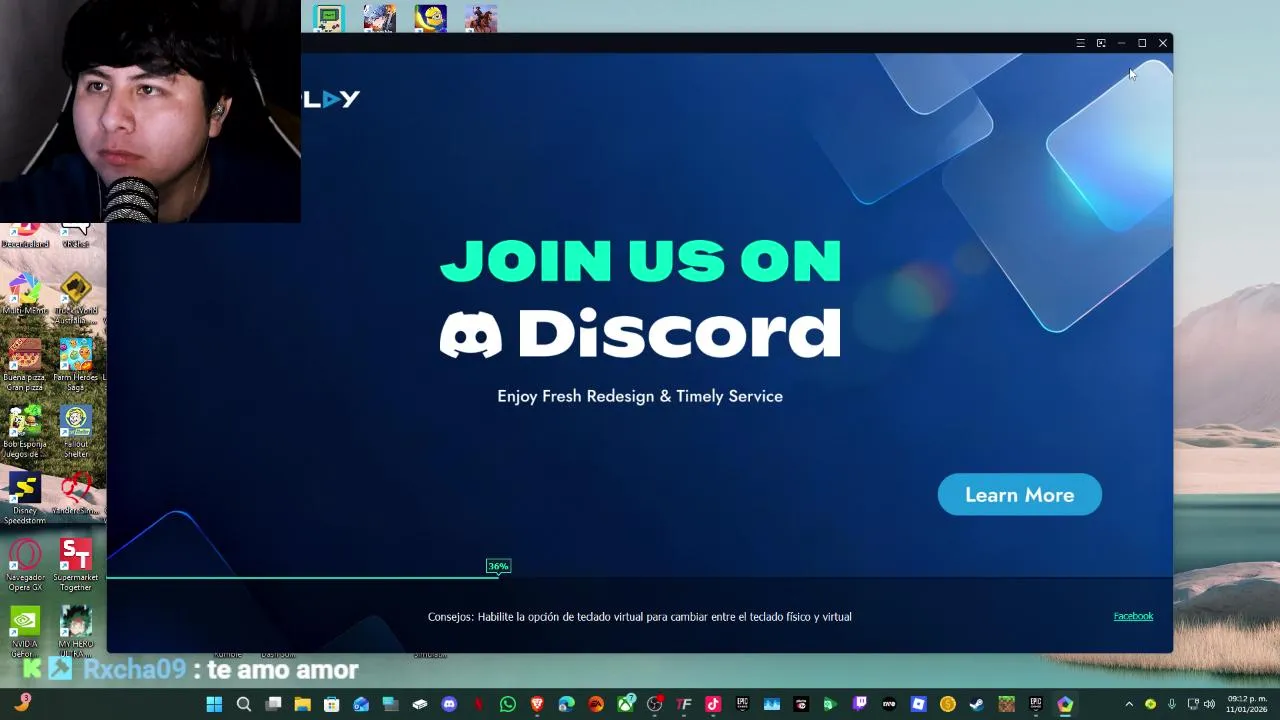Open File Explorer from the taskbar
1280x720 pixels.
302,704
